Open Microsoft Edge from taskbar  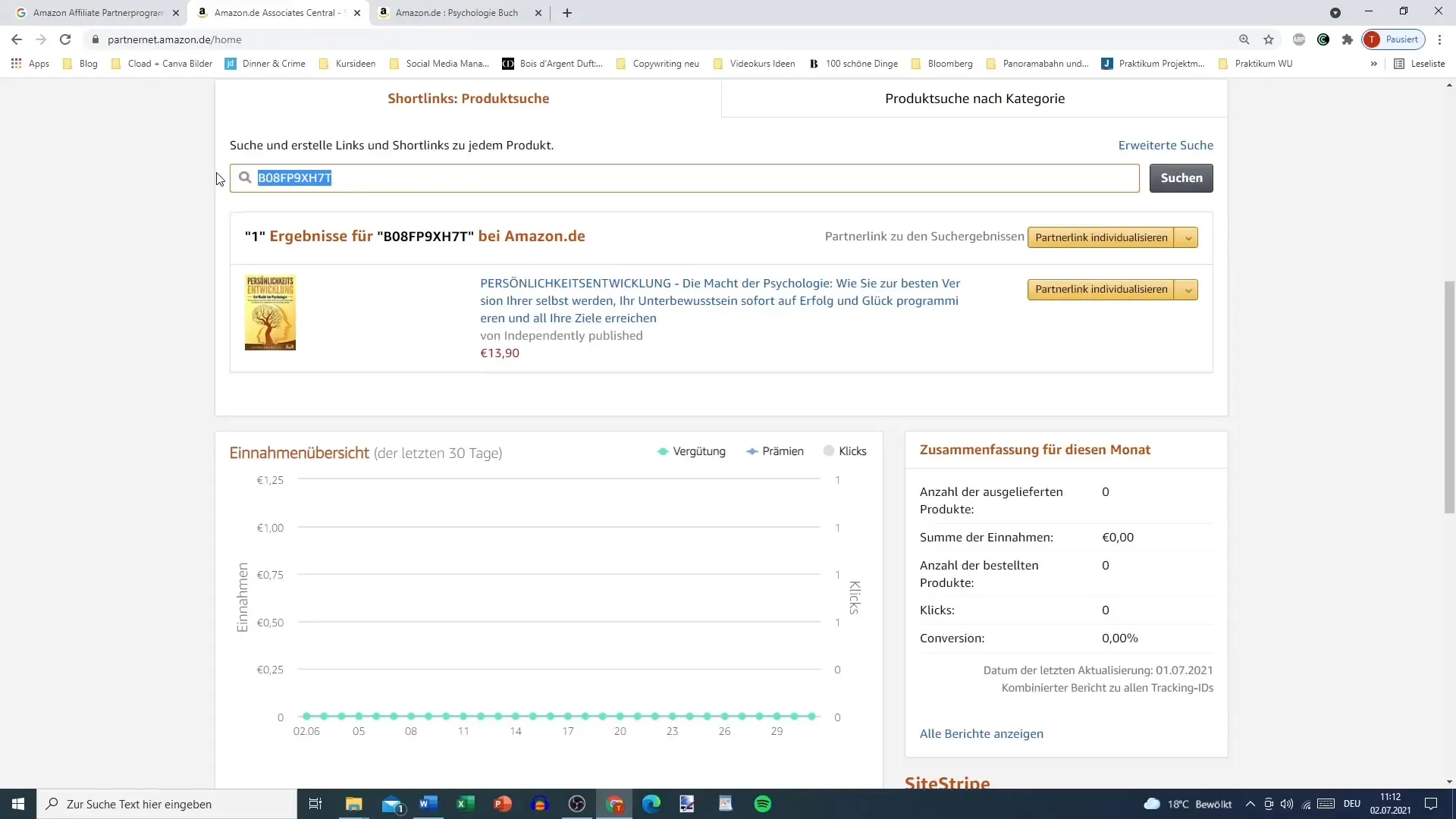[651, 804]
